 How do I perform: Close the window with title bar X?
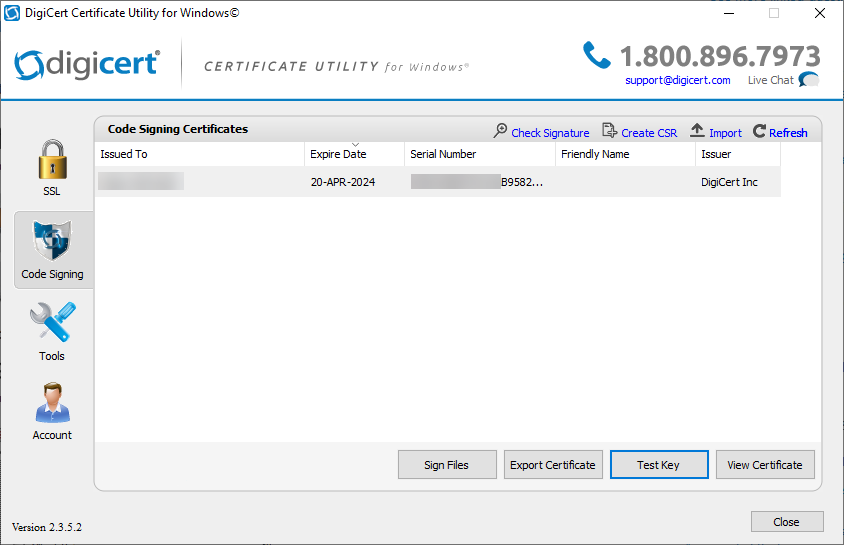pos(820,13)
